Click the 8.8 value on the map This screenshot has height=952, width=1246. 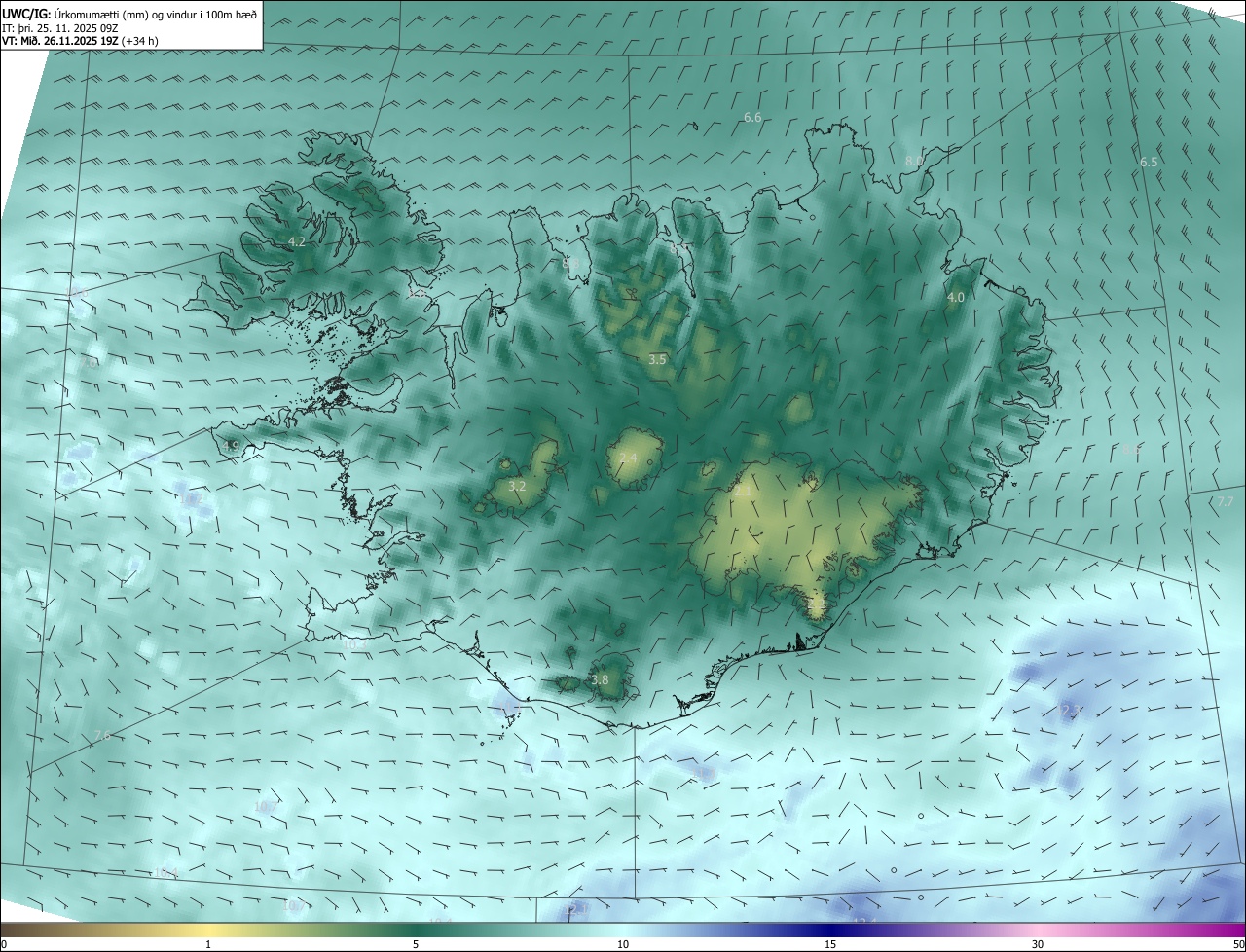pos(571,263)
